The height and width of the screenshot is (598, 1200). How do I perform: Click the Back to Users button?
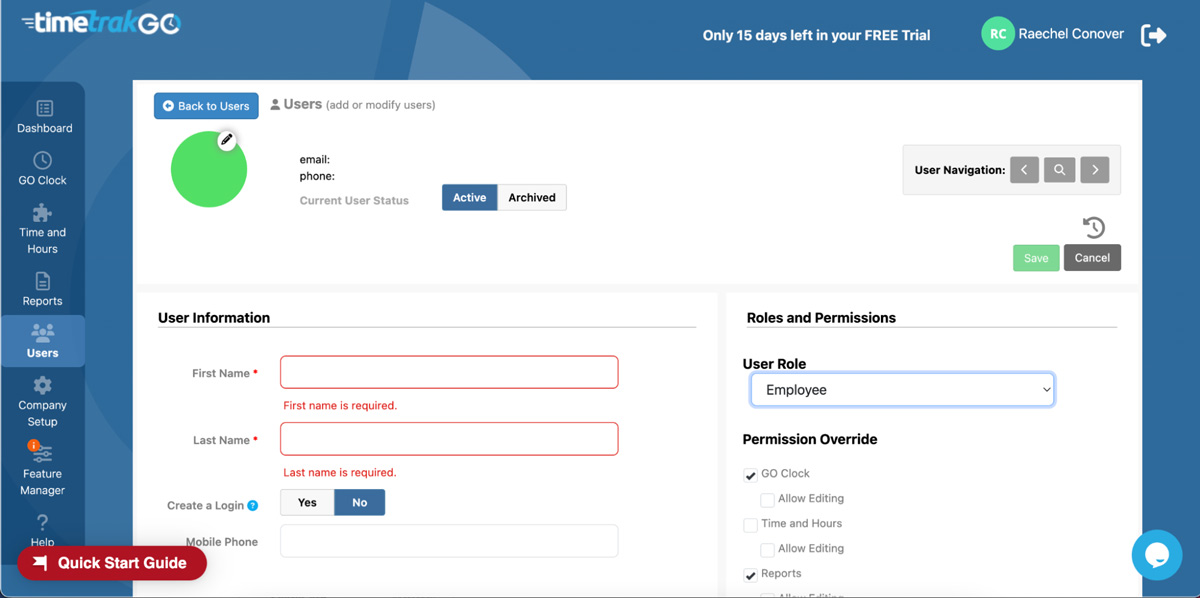pyautogui.click(x=206, y=105)
